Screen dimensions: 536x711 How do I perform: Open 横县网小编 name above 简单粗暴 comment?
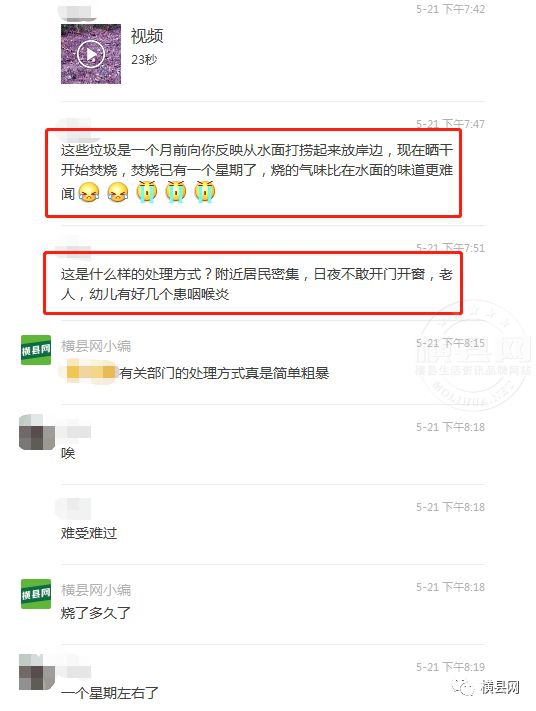[x=96, y=346]
